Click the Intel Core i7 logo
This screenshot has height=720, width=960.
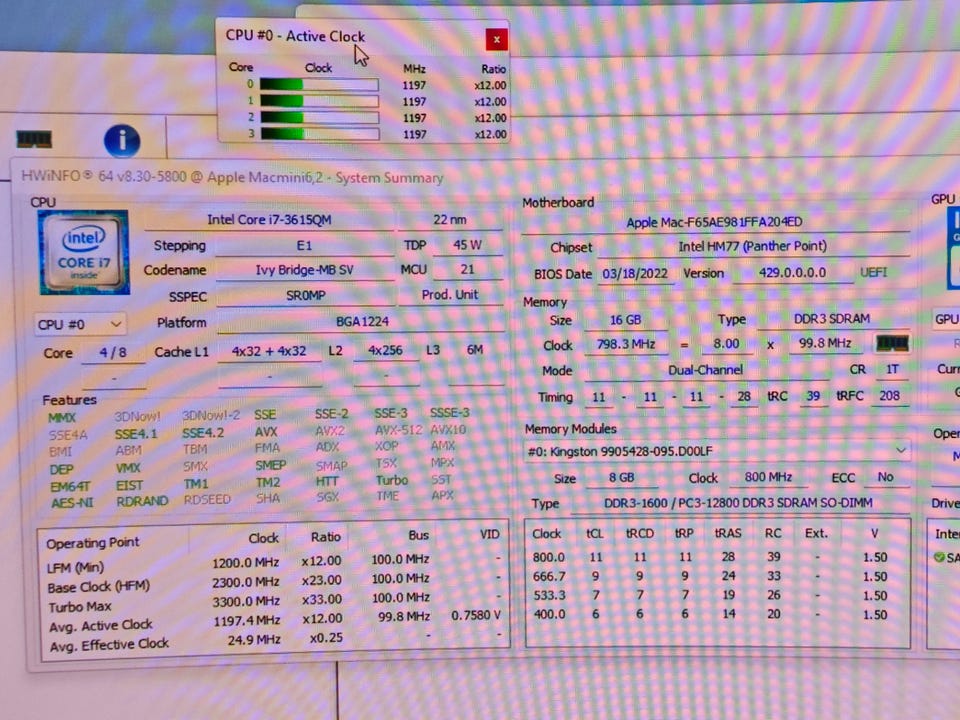pos(83,252)
